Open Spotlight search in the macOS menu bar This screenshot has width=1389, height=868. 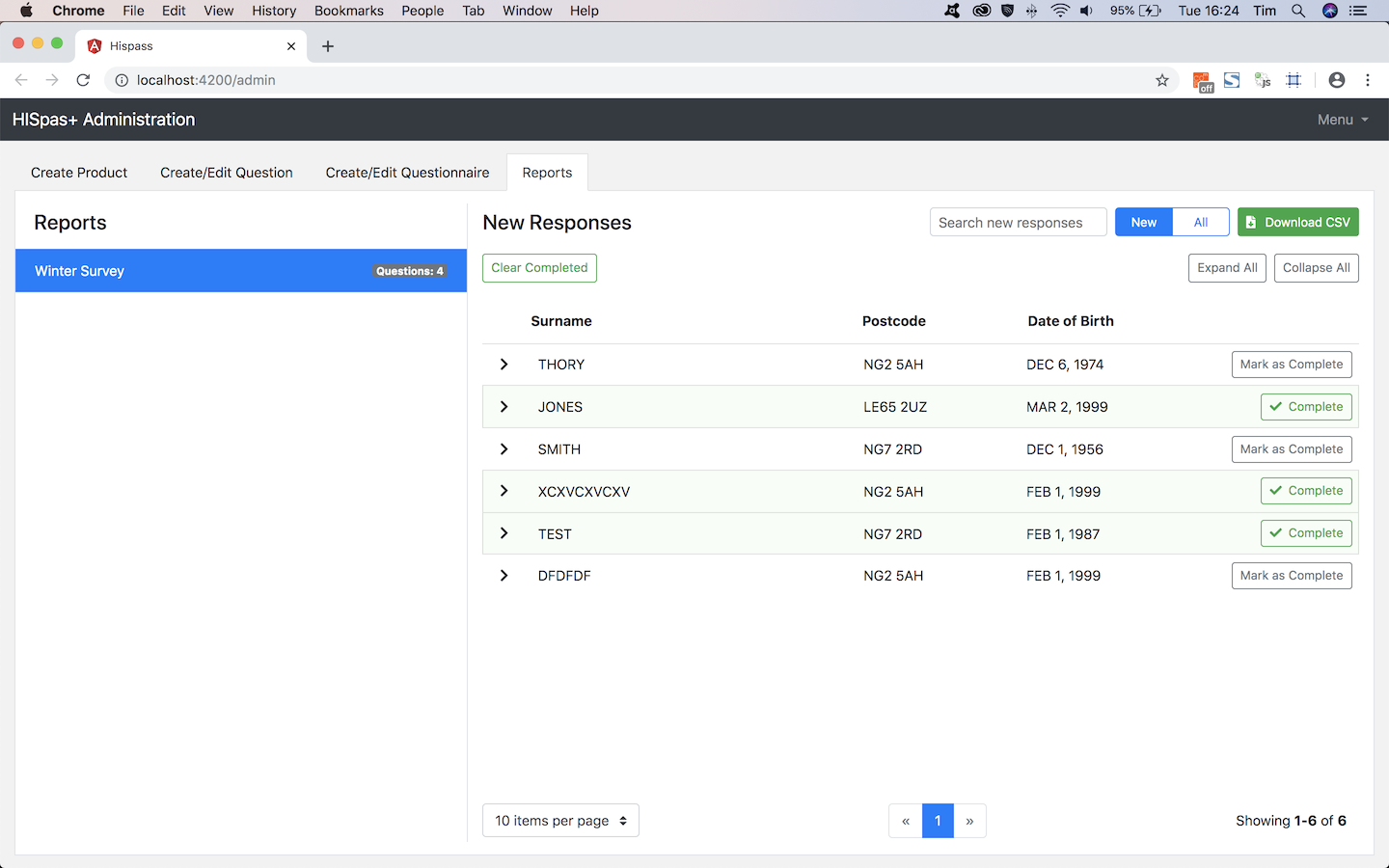point(1298,11)
